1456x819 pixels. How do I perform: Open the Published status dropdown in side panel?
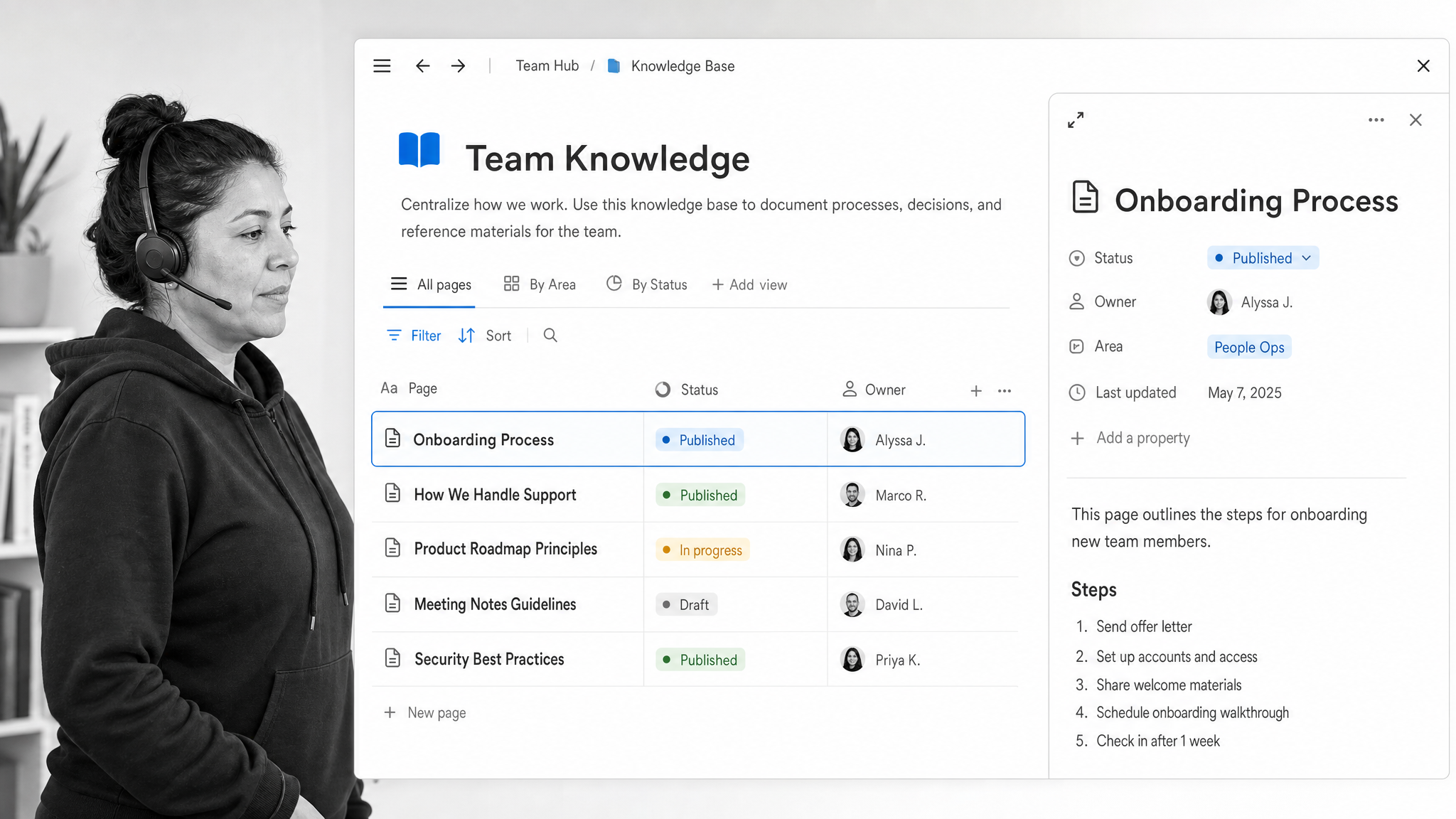1263,258
